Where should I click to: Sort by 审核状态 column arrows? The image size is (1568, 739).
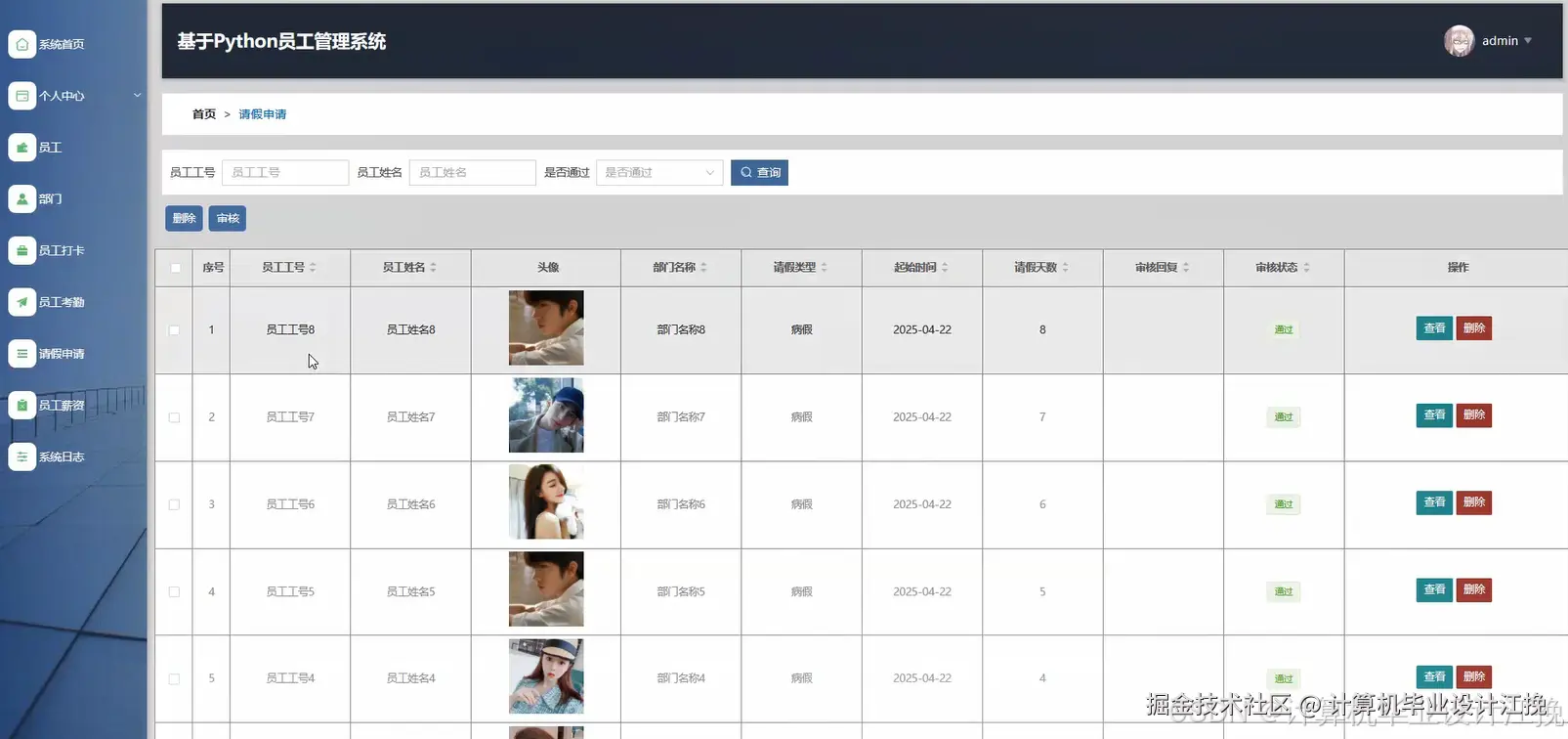tap(1306, 267)
